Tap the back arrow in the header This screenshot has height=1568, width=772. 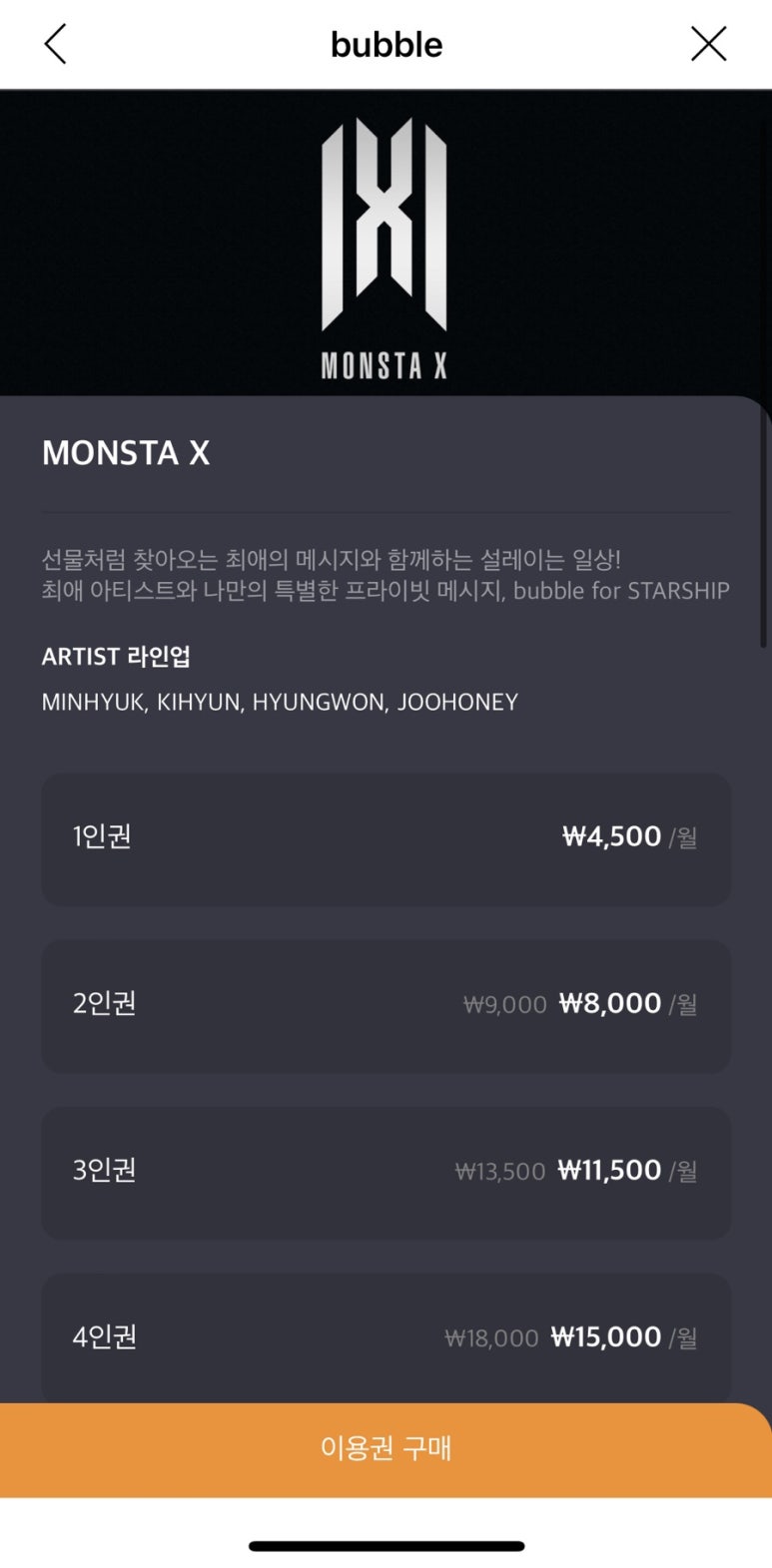pos(56,45)
